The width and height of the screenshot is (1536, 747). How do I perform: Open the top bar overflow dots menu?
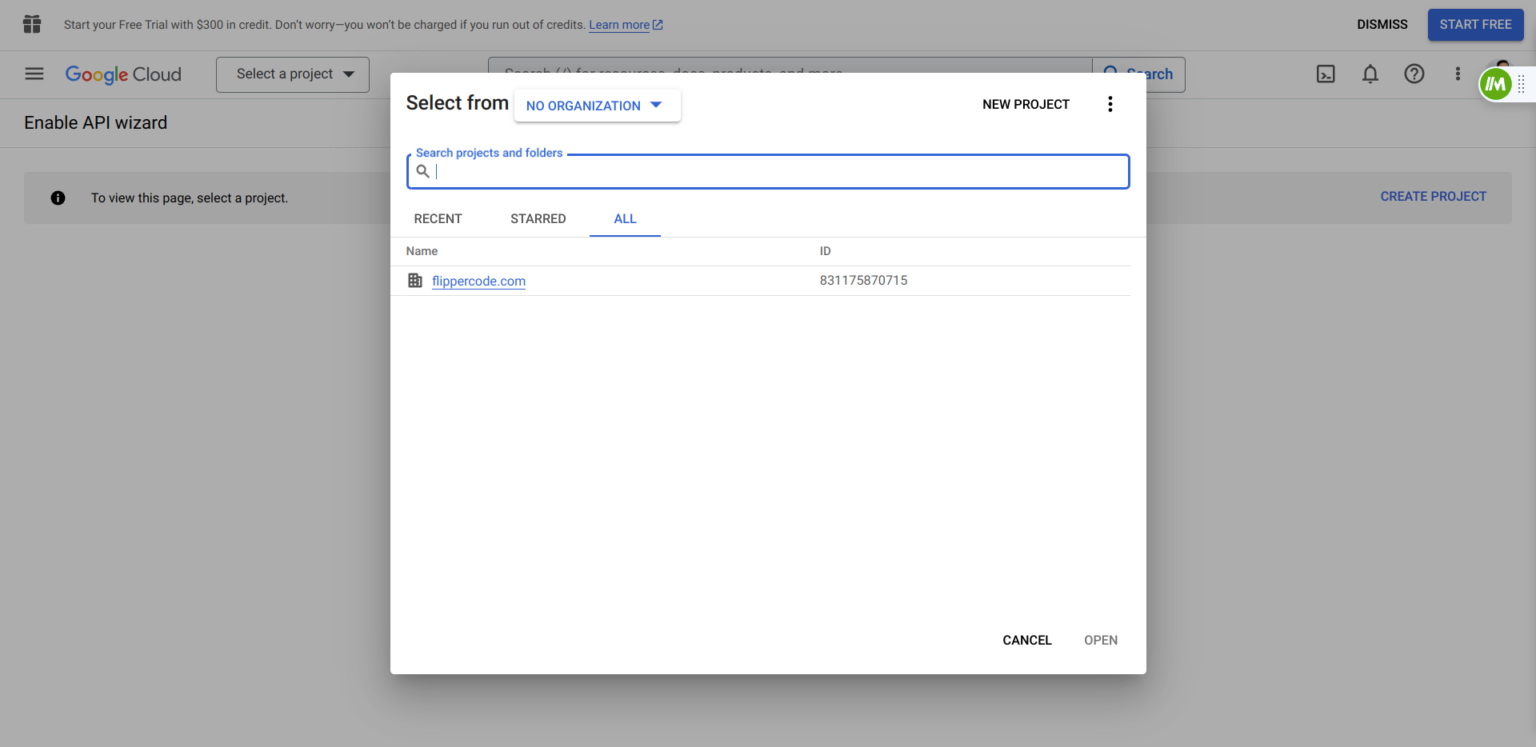coord(1458,74)
